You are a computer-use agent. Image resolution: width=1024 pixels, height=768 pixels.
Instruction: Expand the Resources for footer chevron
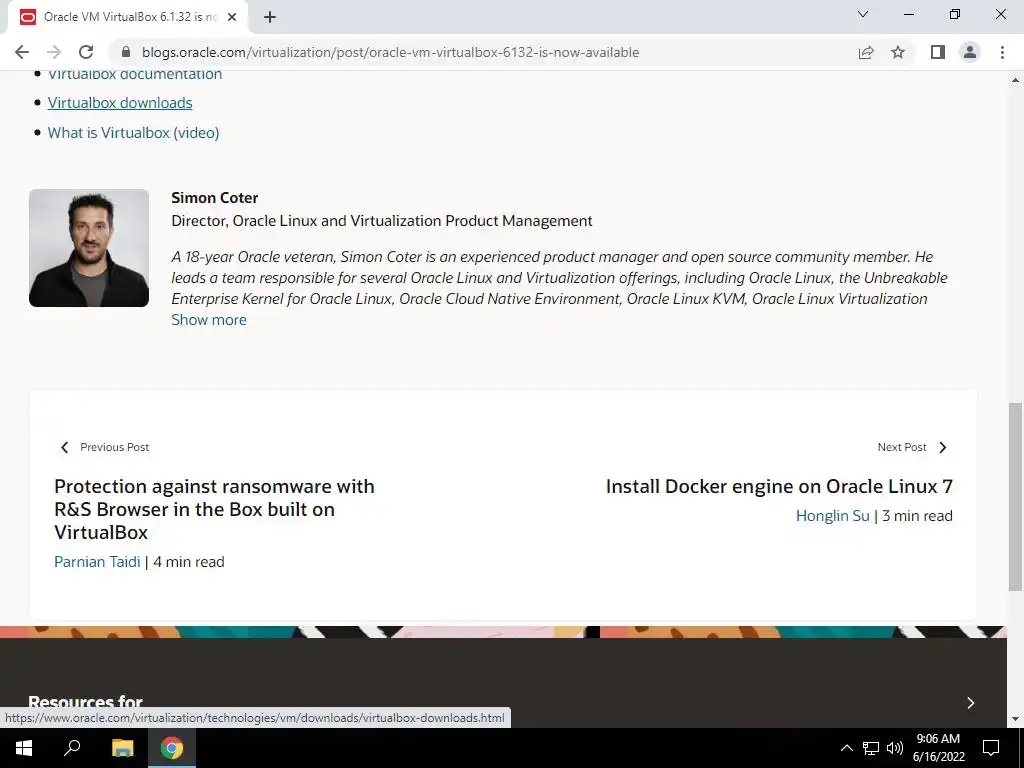(970, 703)
